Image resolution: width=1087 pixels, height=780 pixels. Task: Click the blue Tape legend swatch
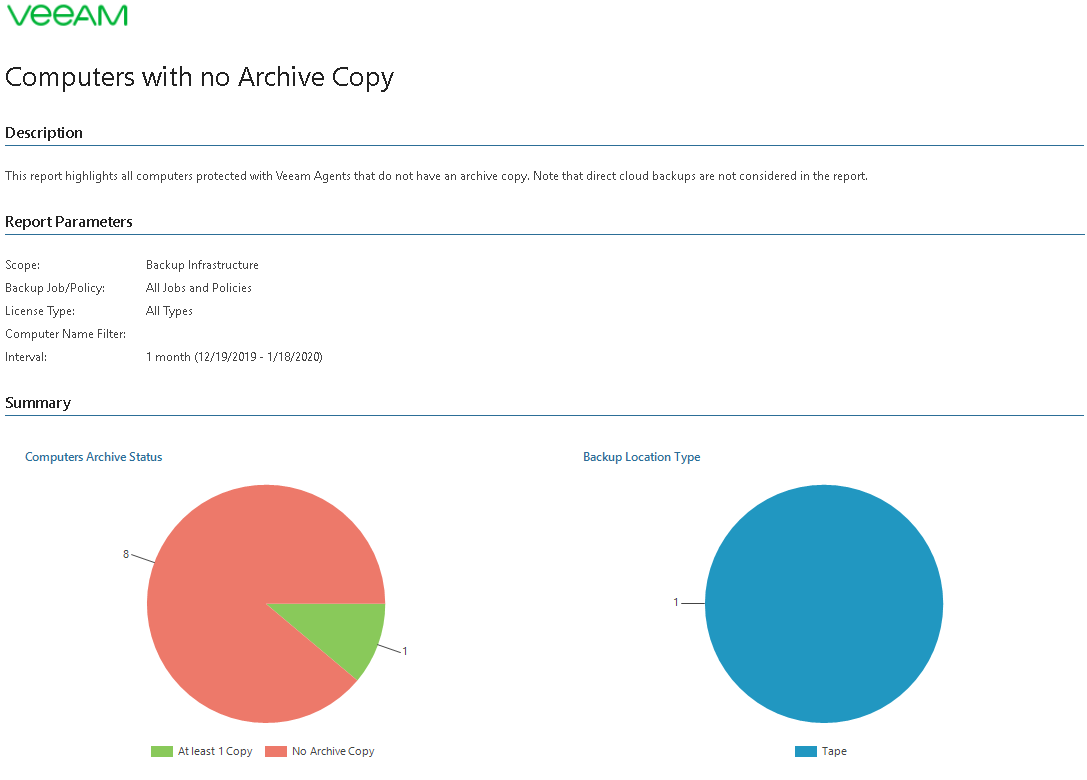click(x=805, y=751)
